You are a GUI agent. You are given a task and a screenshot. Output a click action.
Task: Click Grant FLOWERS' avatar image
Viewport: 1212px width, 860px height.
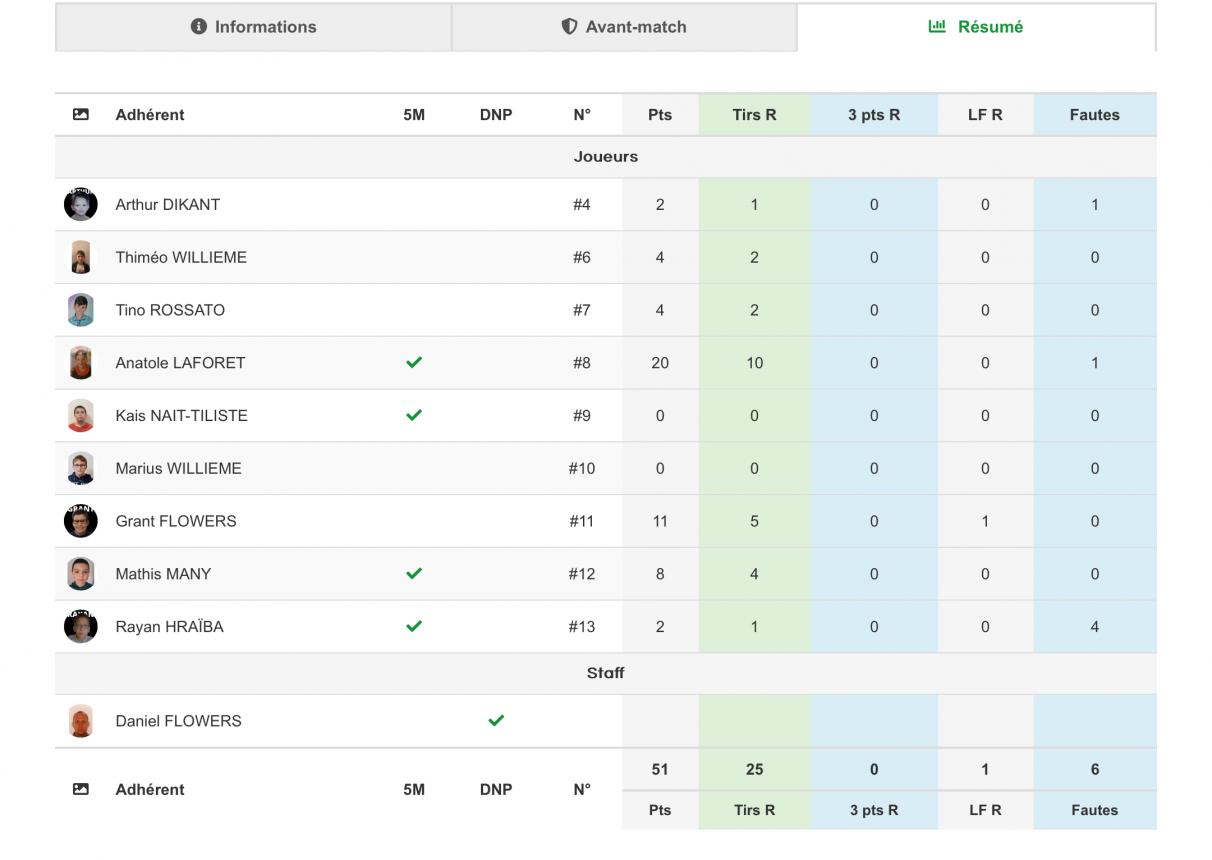coord(81,521)
